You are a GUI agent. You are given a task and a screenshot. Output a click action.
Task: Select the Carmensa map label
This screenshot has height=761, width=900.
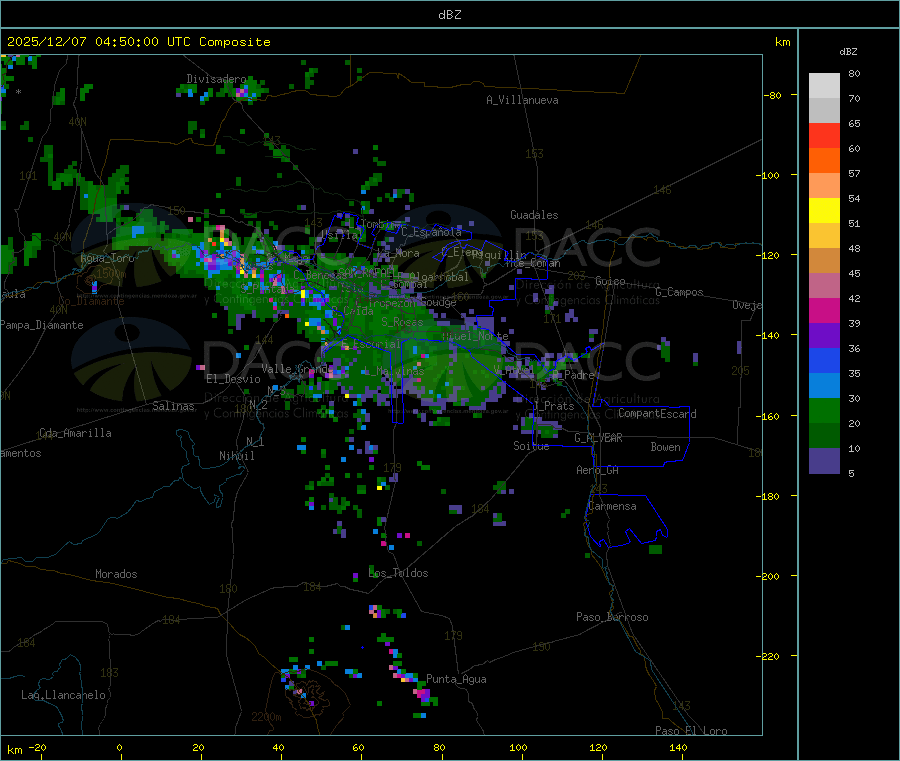click(x=612, y=506)
